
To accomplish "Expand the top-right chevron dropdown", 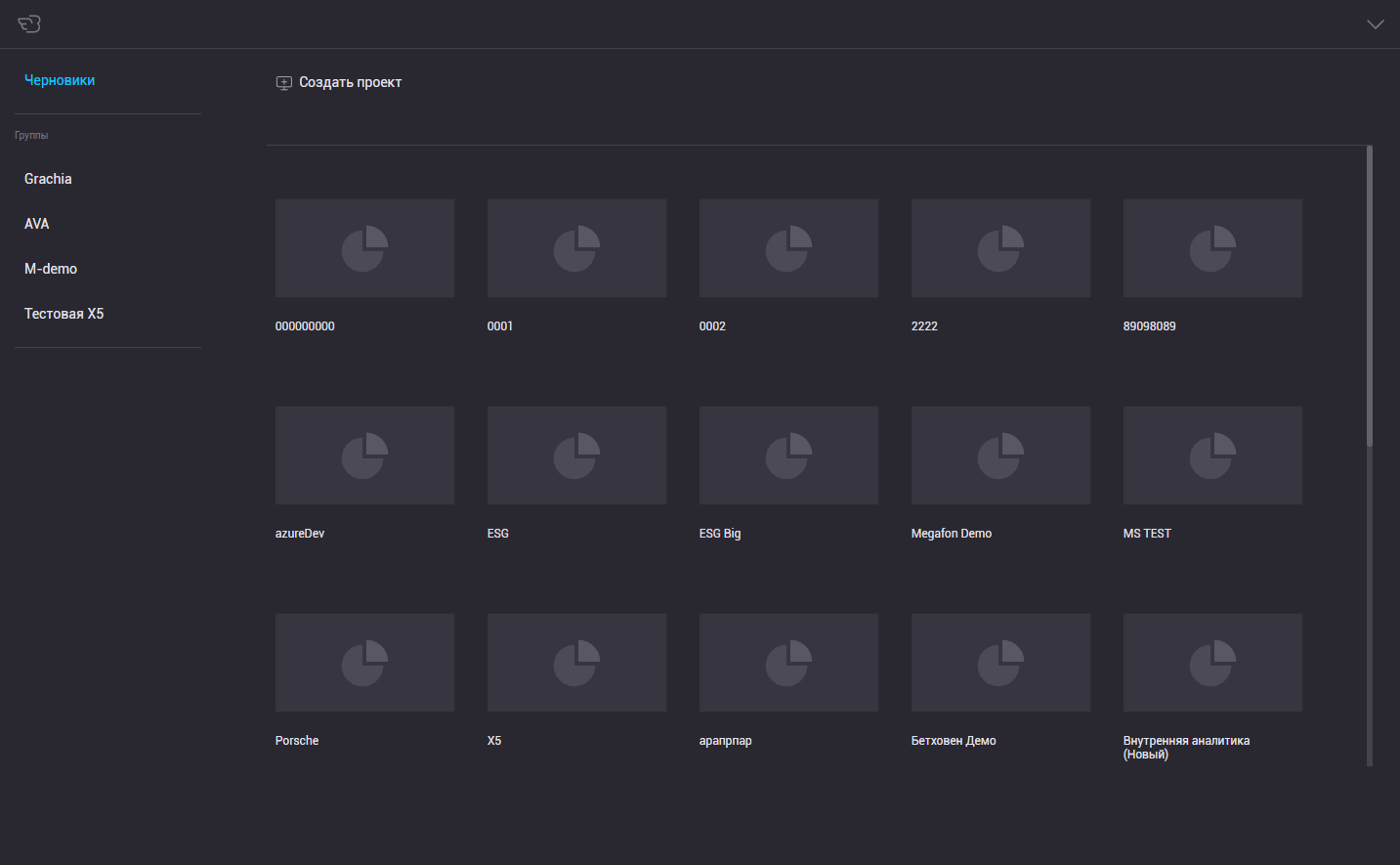I will [1376, 24].
